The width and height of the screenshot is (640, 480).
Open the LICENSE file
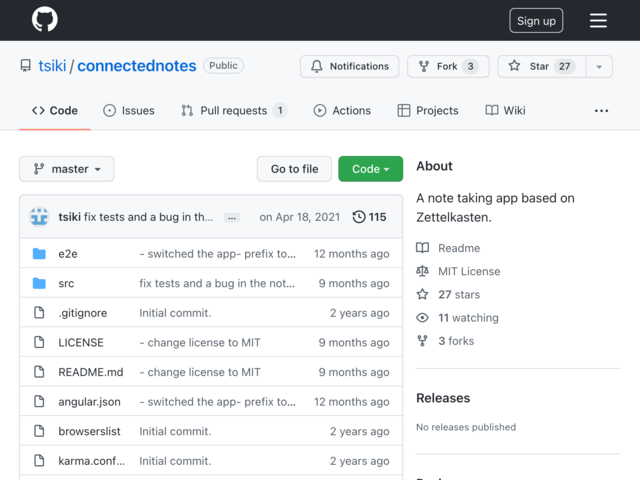tap(81, 342)
